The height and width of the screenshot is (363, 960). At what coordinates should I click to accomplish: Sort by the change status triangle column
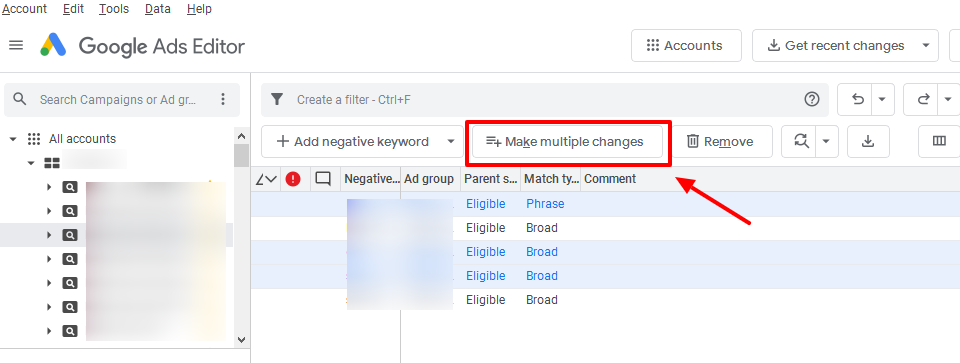coord(266,179)
